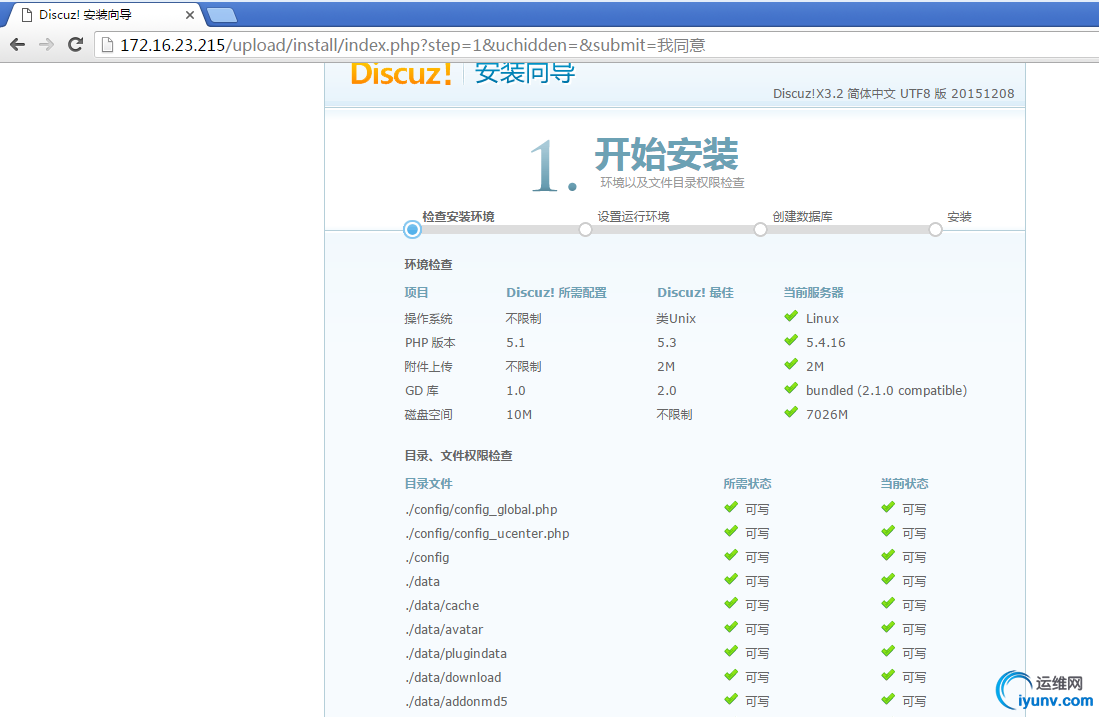Image resolution: width=1099 pixels, height=717 pixels.
Task: Click 当前状态 check for ./data/plugindata
Action: click(x=888, y=650)
